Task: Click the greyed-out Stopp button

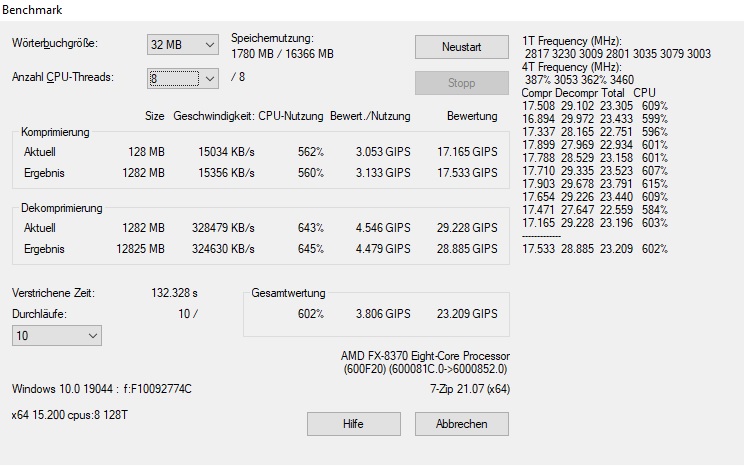Action: 461,83
